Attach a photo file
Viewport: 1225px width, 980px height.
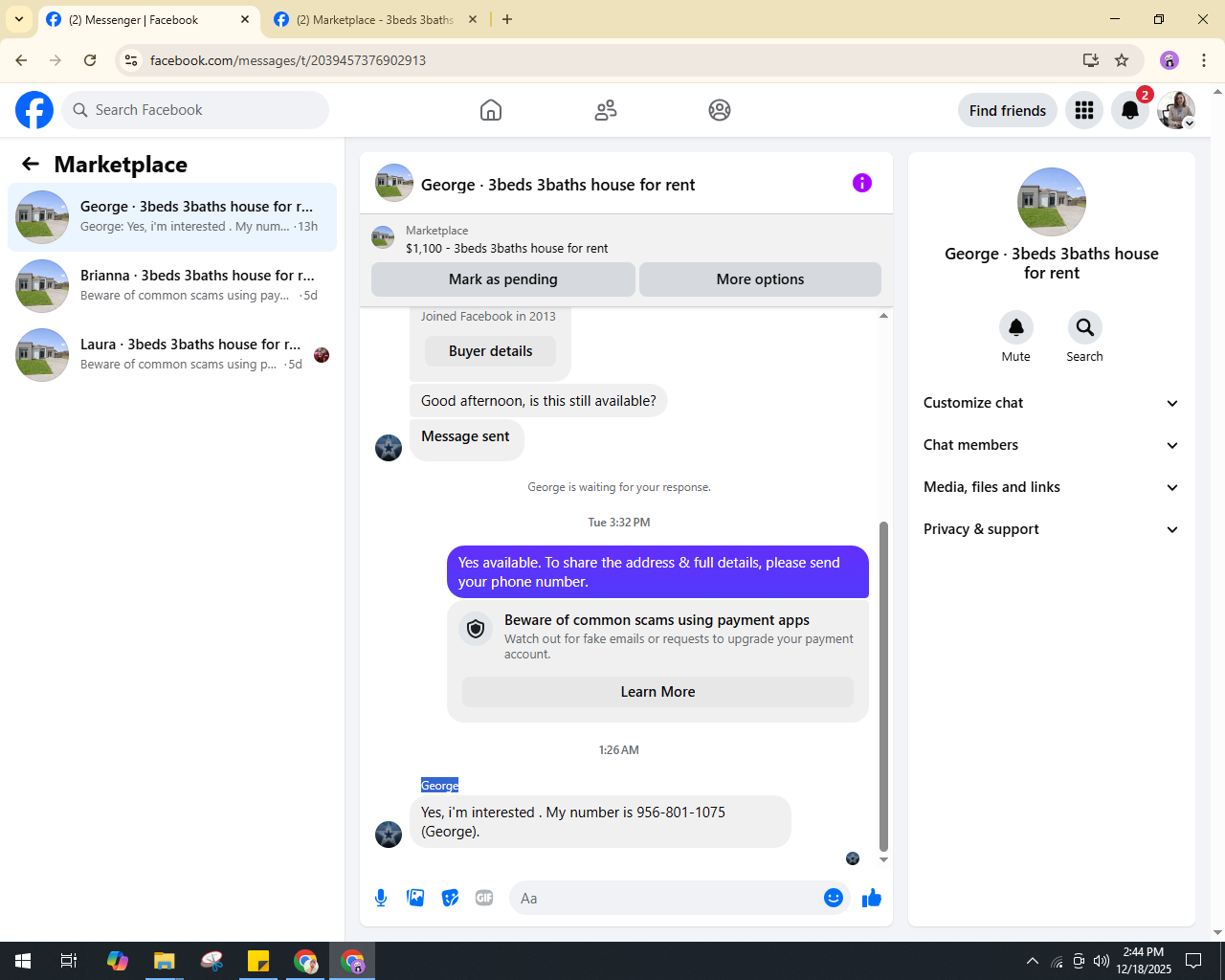[415, 898]
